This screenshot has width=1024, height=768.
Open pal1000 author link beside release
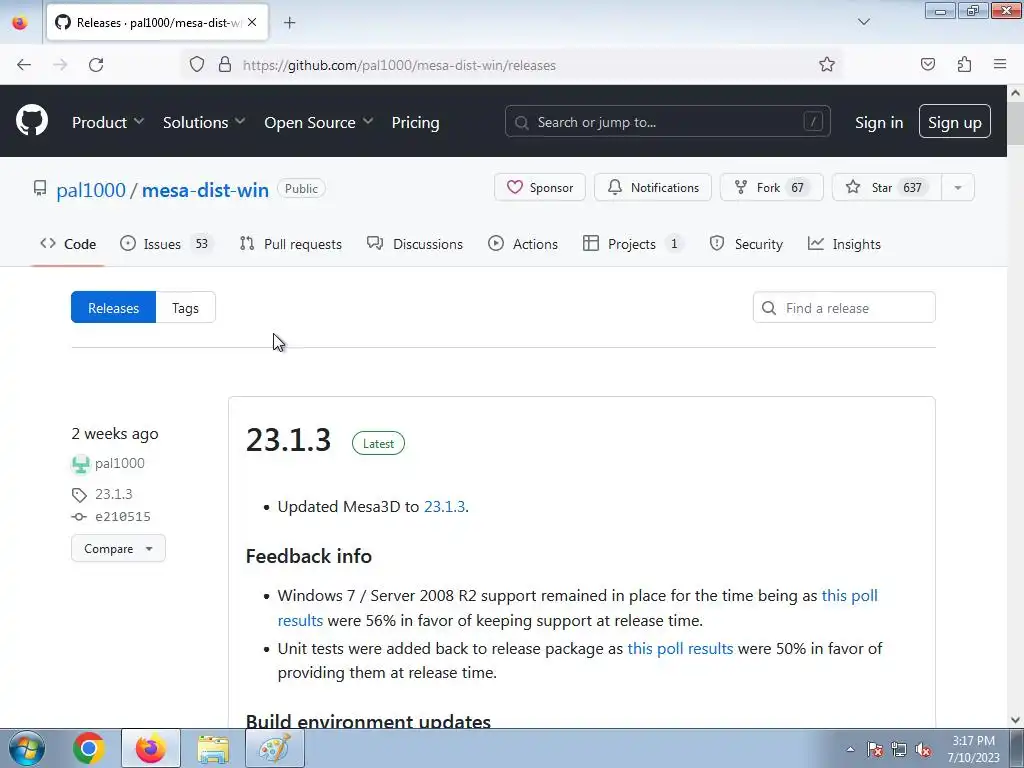coord(120,464)
